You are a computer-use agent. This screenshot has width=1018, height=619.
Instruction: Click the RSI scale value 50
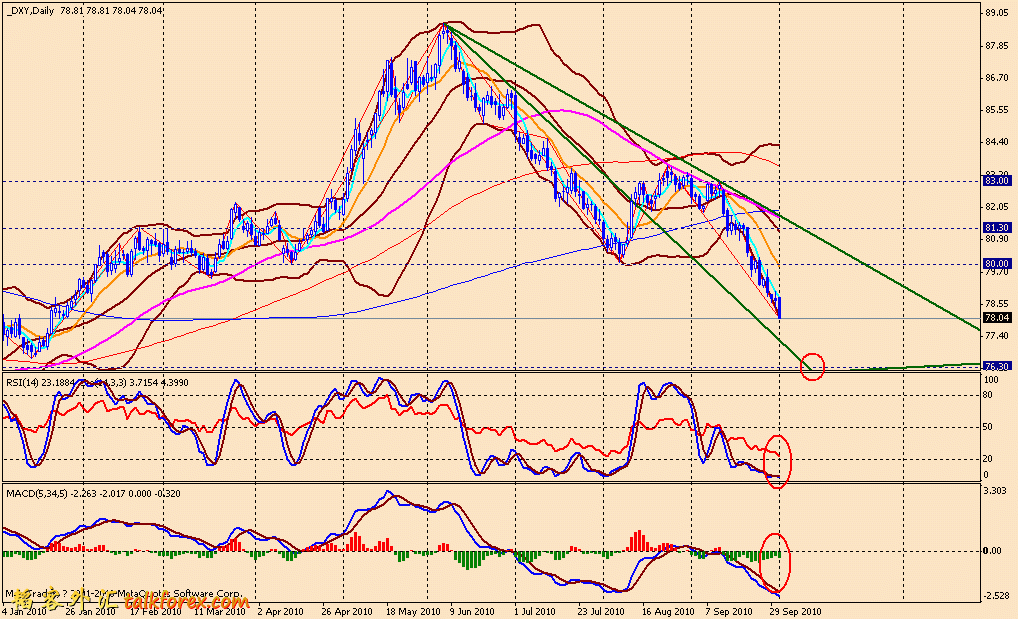tap(988, 427)
